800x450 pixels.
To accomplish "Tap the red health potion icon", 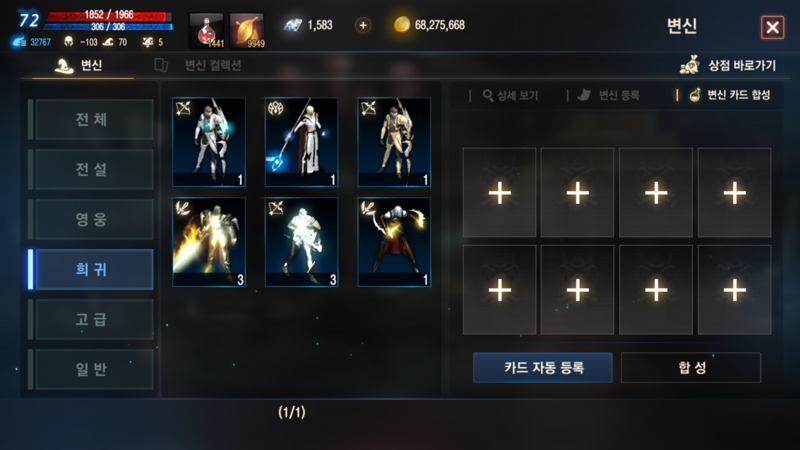I will coord(206,31).
